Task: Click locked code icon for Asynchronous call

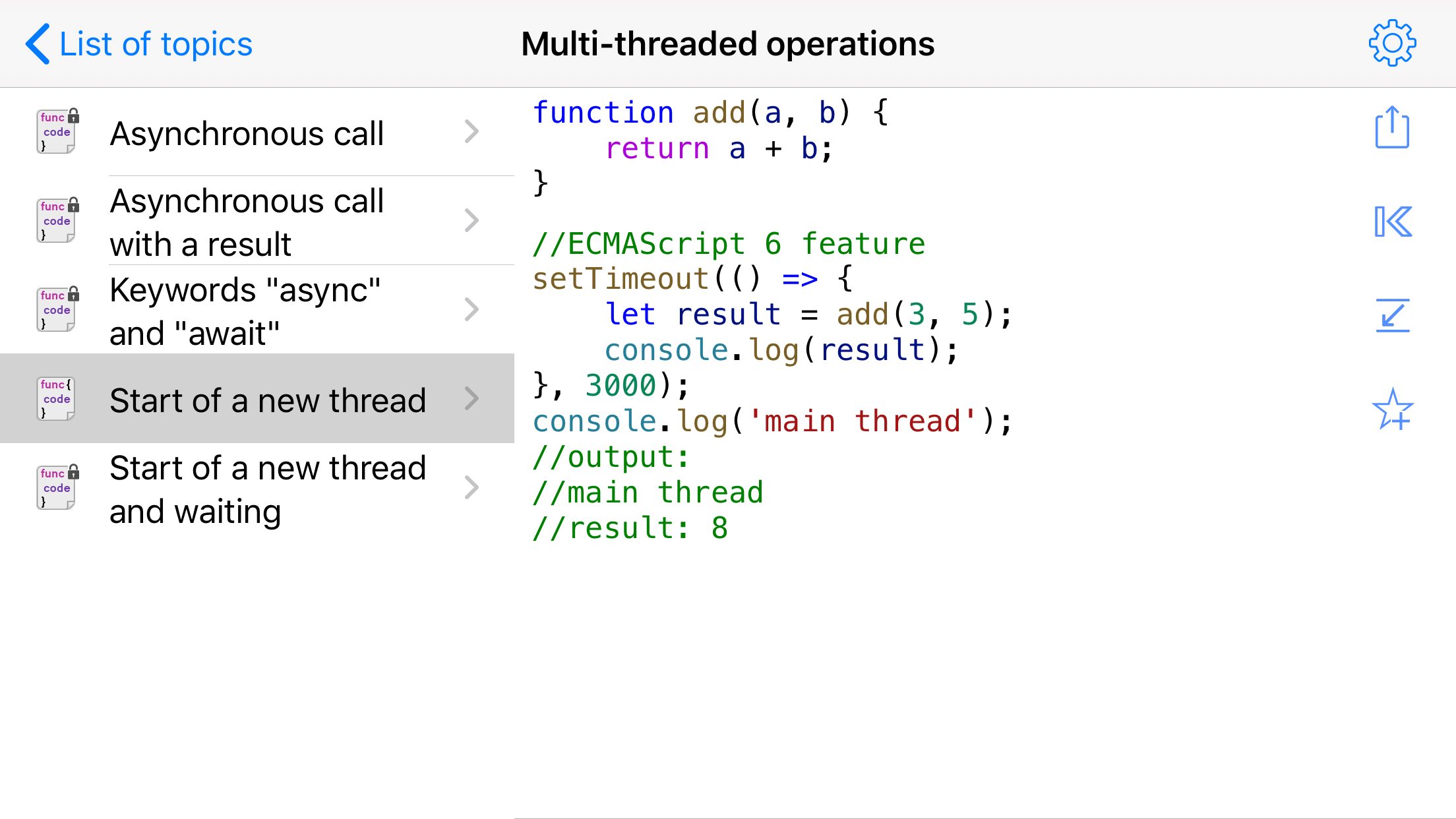Action: click(x=57, y=131)
